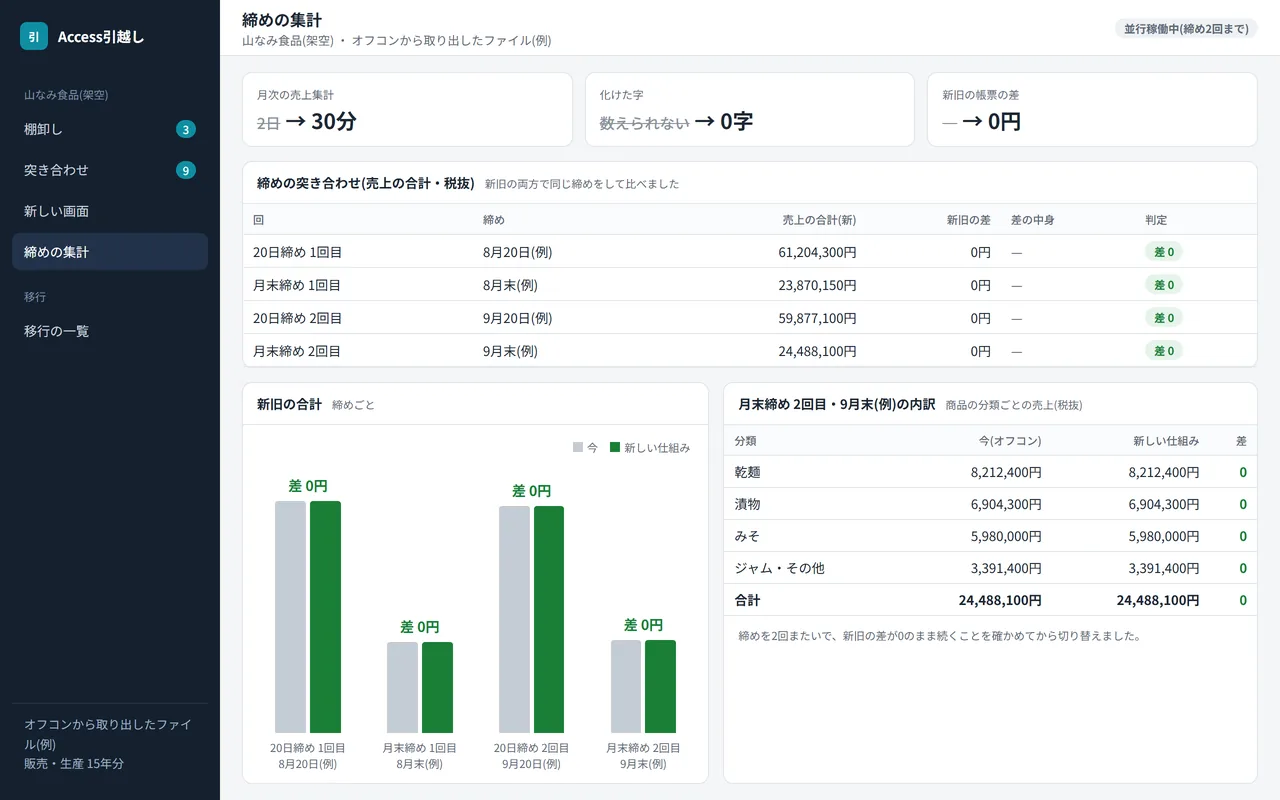Select the 乾麺 row in the breakdown

pyautogui.click(x=990, y=472)
